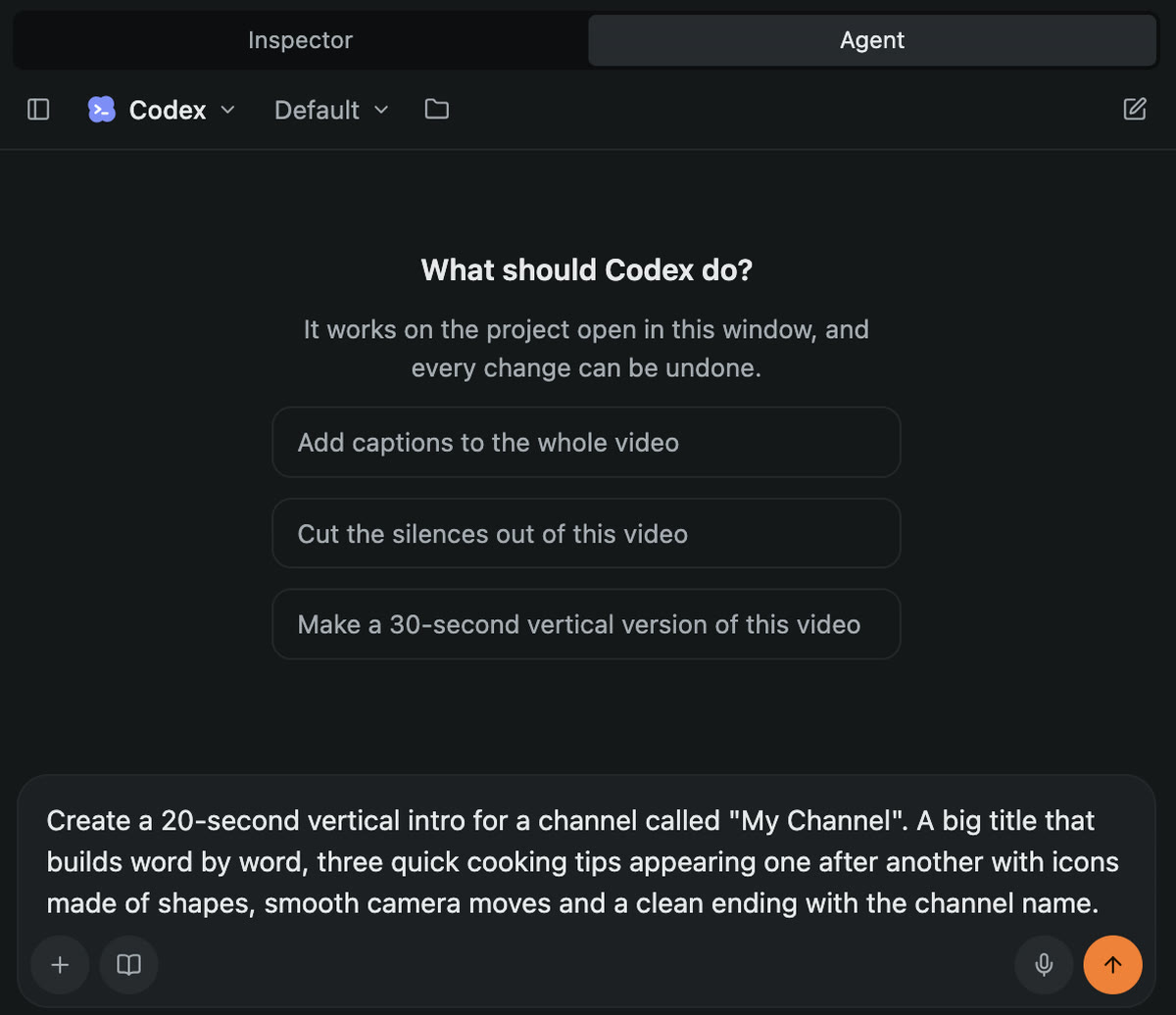Click the plus attachment button

[x=60, y=965]
